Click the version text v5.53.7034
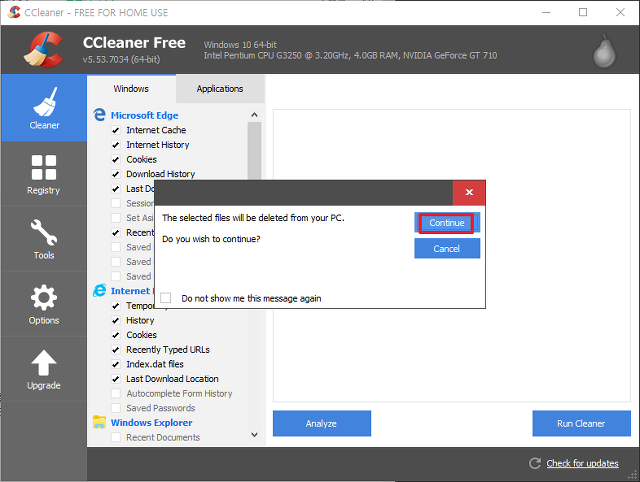The width and height of the screenshot is (640, 482). click(121, 60)
